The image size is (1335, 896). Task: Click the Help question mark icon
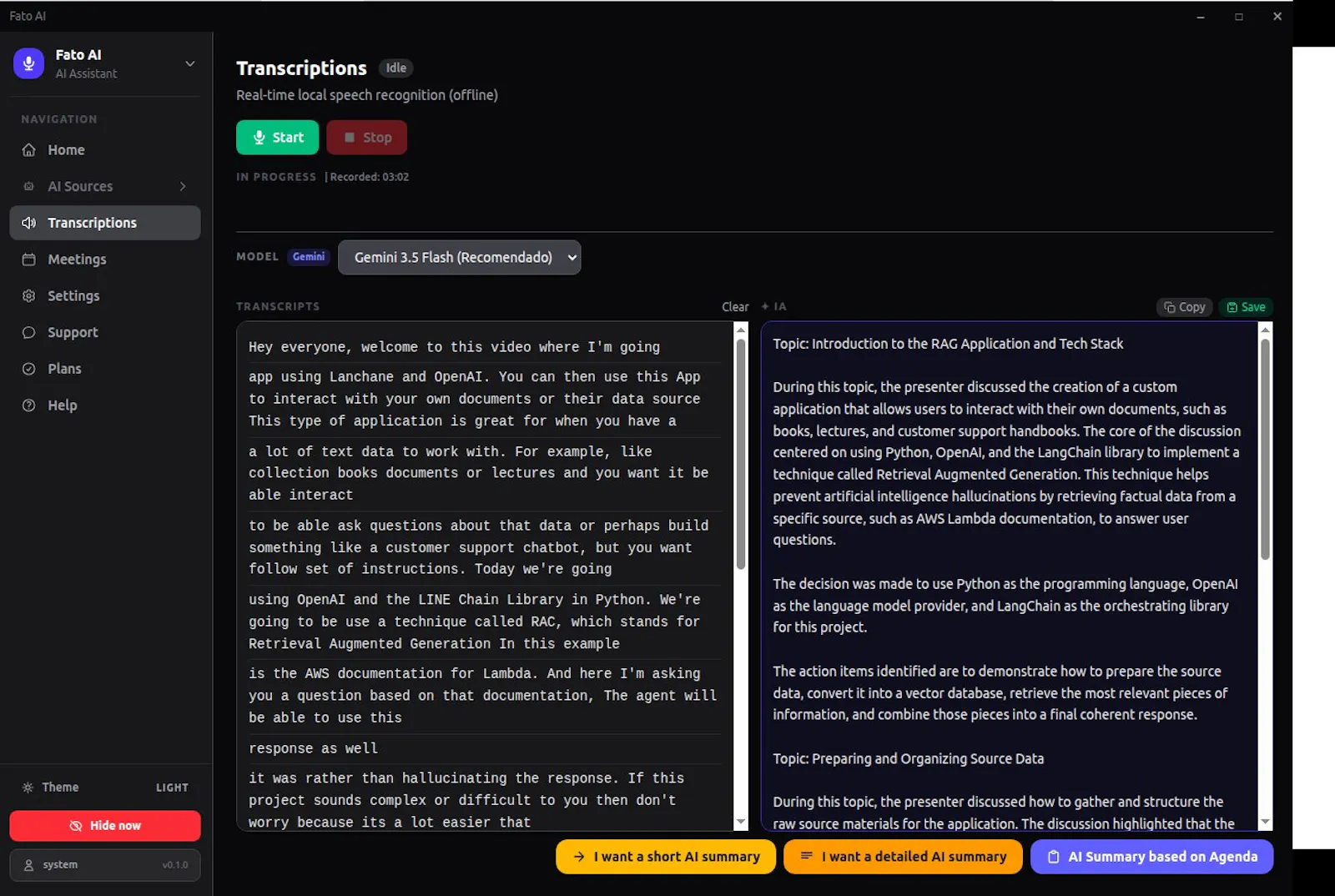click(x=29, y=405)
